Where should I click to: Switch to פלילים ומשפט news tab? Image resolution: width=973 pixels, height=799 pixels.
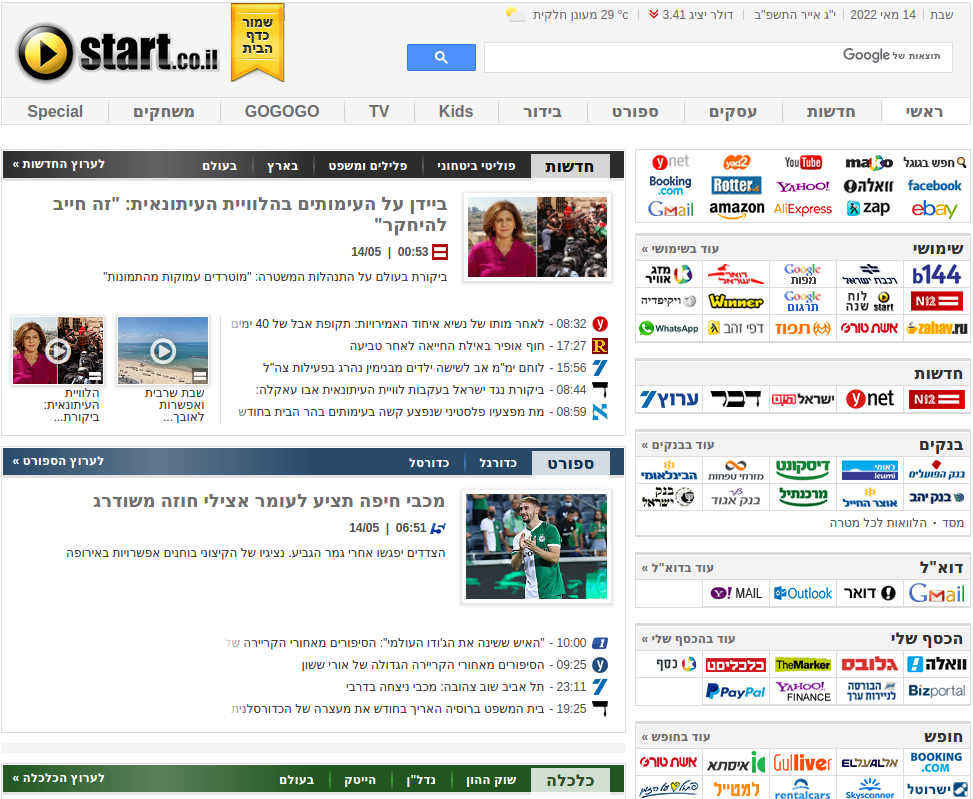368,166
